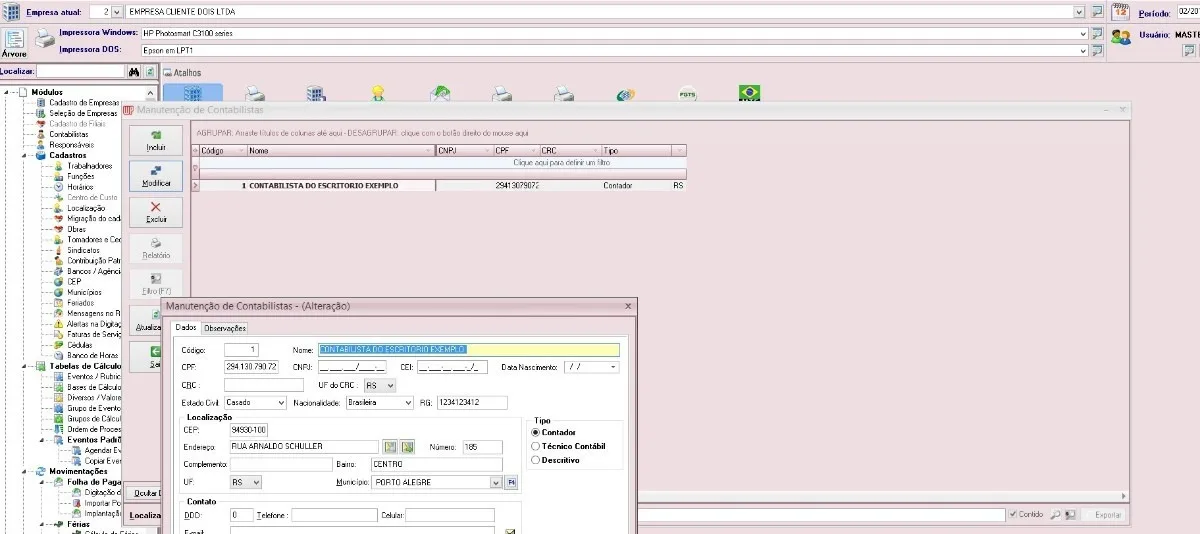Click the Brazil flag shortcut icon
Image resolution: width=1200 pixels, height=534 pixels.
point(748,93)
